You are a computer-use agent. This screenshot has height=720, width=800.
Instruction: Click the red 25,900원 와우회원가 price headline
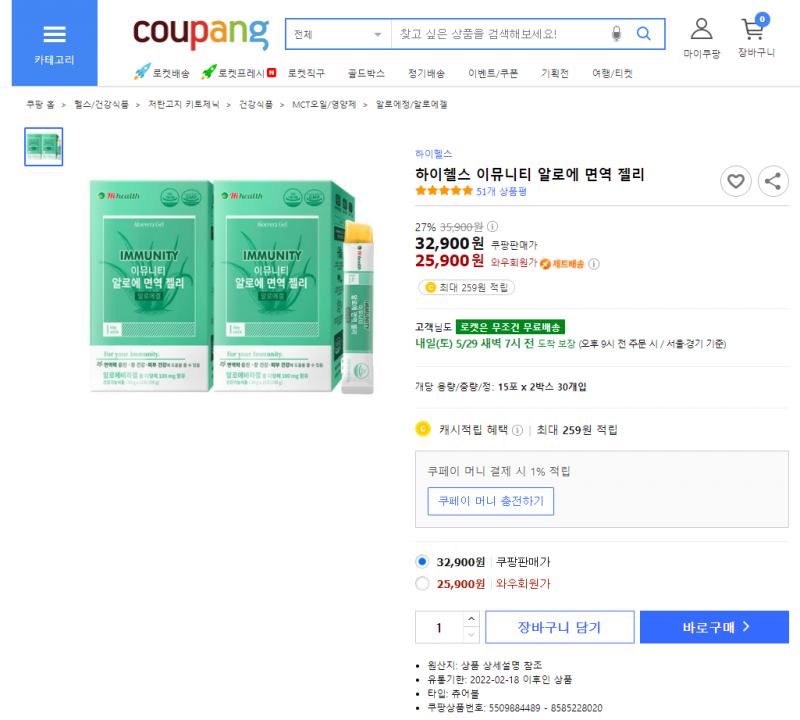click(x=476, y=261)
